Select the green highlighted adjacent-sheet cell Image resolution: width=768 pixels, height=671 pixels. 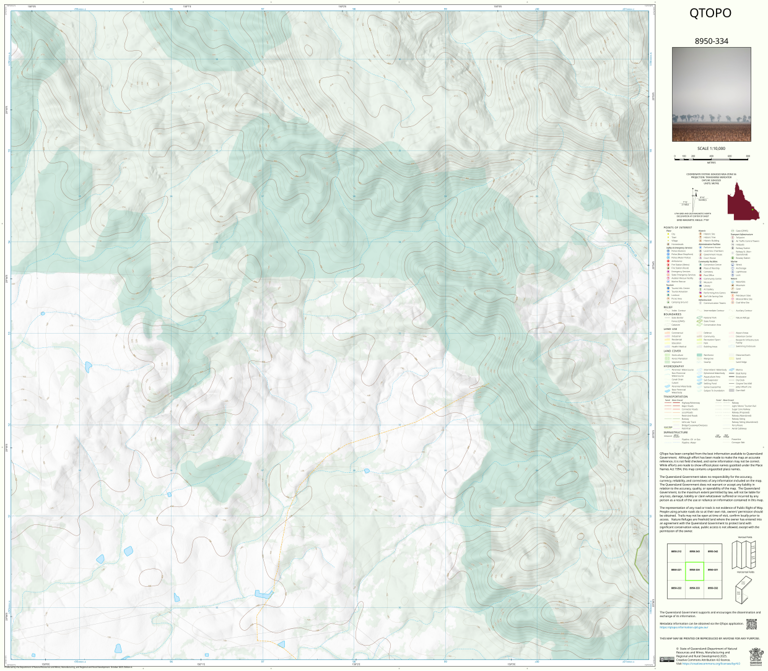tap(694, 571)
